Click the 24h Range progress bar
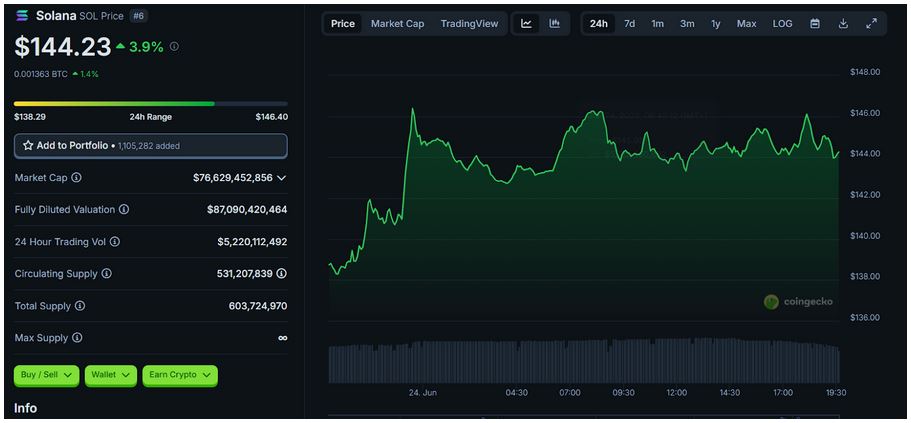The height and width of the screenshot is (423, 911). pos(150,103)
